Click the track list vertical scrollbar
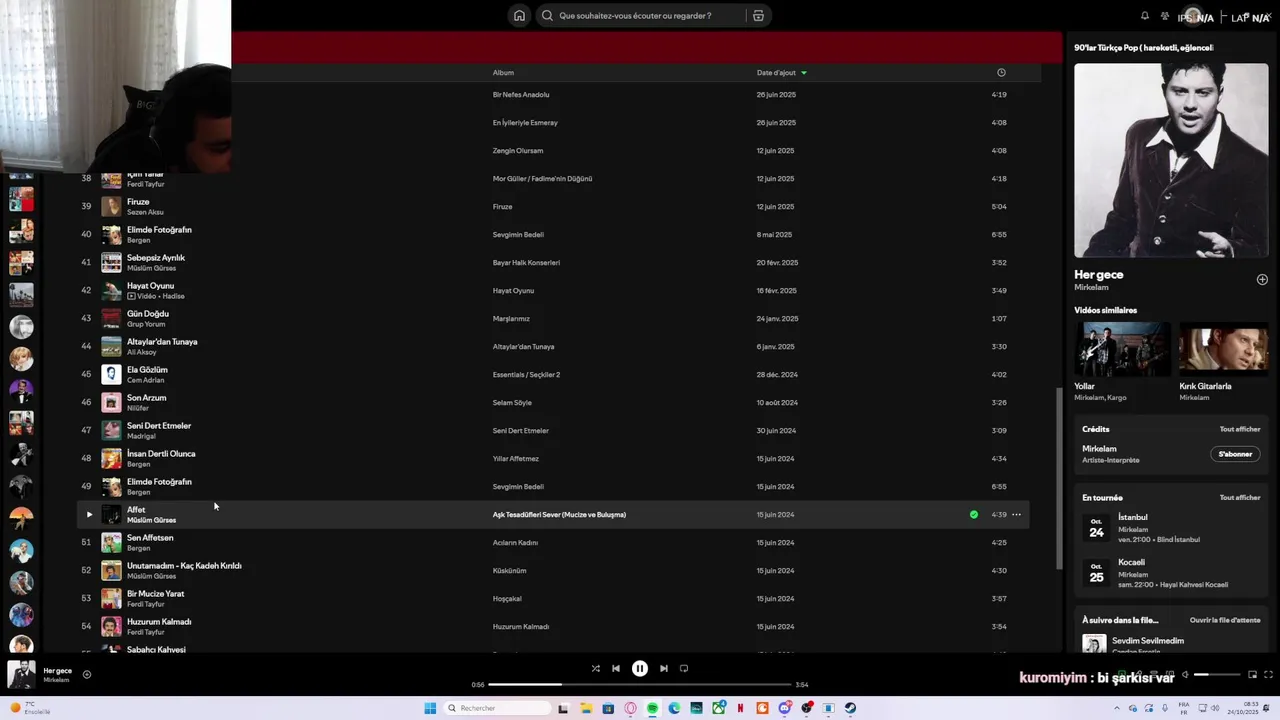This screenshot has width=1280, height=720. 1058,480
